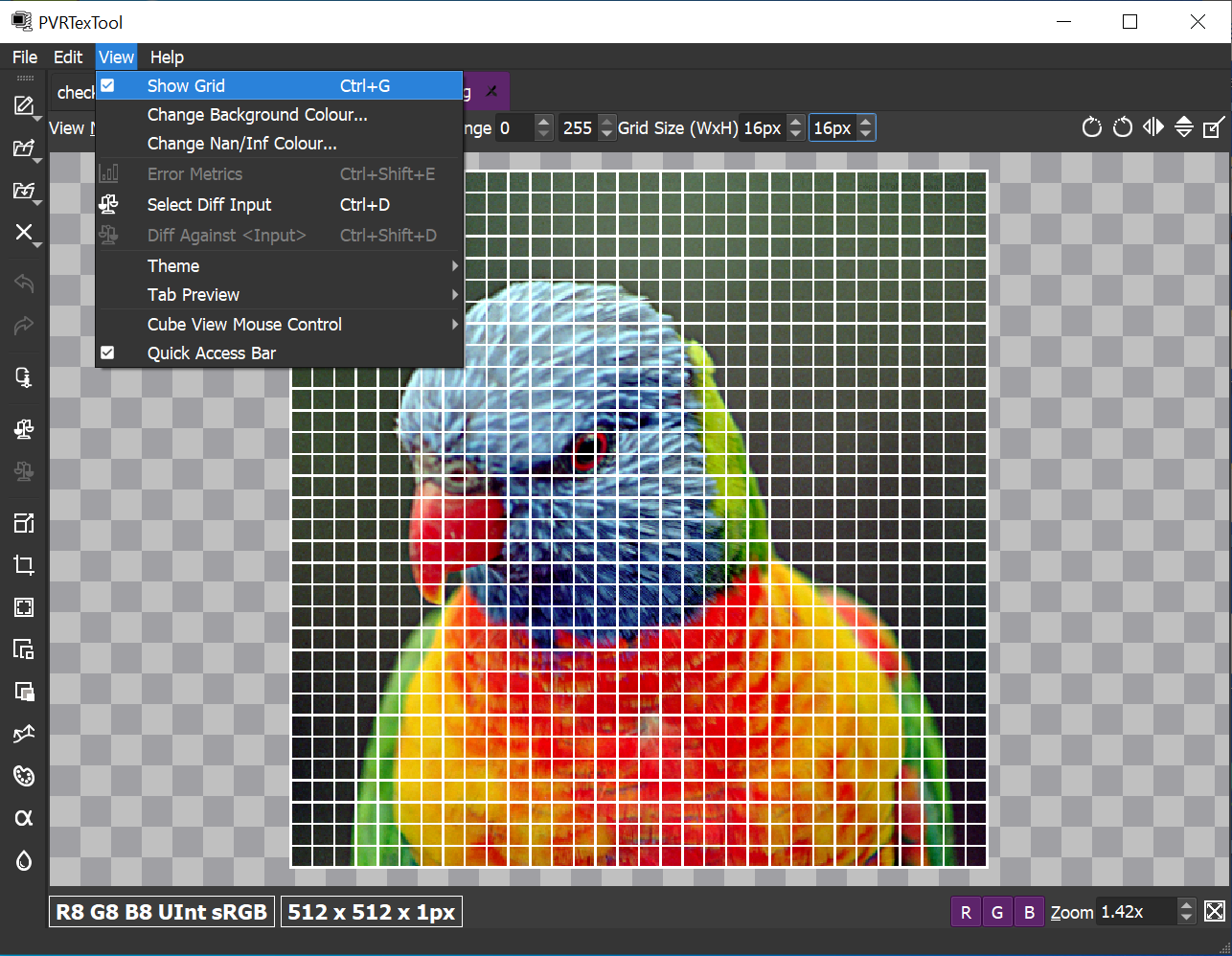Image resolution: width=1232 pixels, height=956 pixels.
Task: Open the Edit menu
Action: point(68,57)
